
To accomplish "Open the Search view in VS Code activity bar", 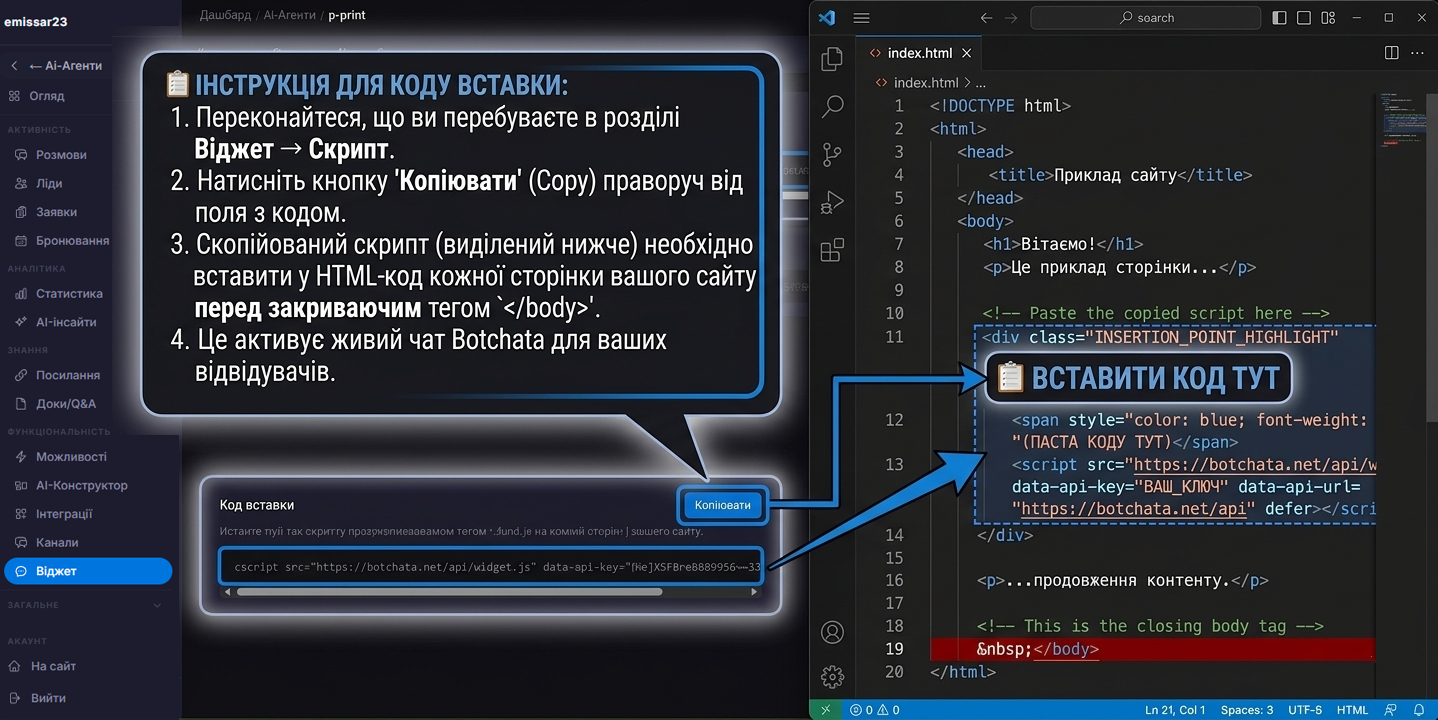I will click(832, 106).
